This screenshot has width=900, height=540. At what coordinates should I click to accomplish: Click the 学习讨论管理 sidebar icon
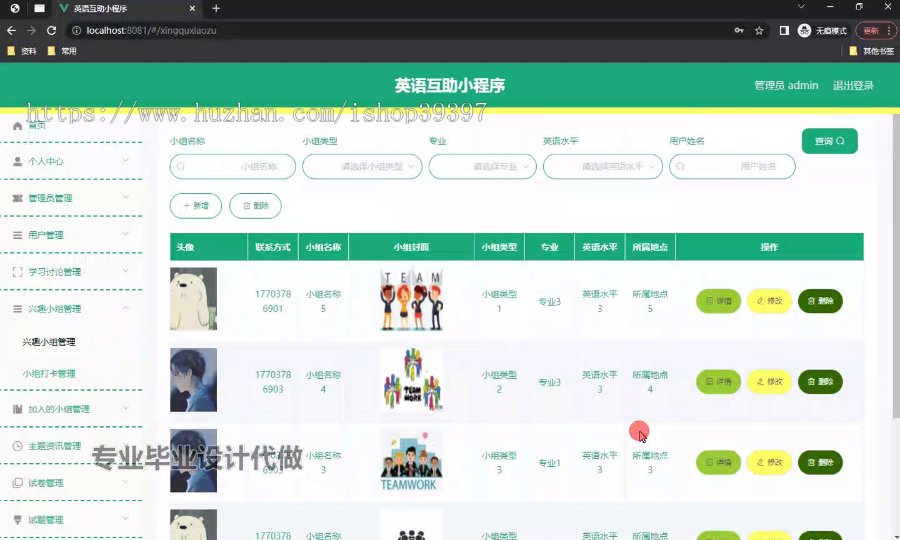click(17, 272)
